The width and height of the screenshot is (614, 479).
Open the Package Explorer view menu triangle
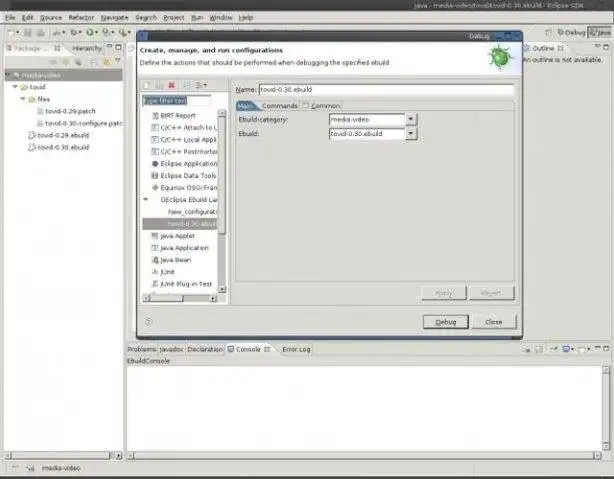point(118,60)
